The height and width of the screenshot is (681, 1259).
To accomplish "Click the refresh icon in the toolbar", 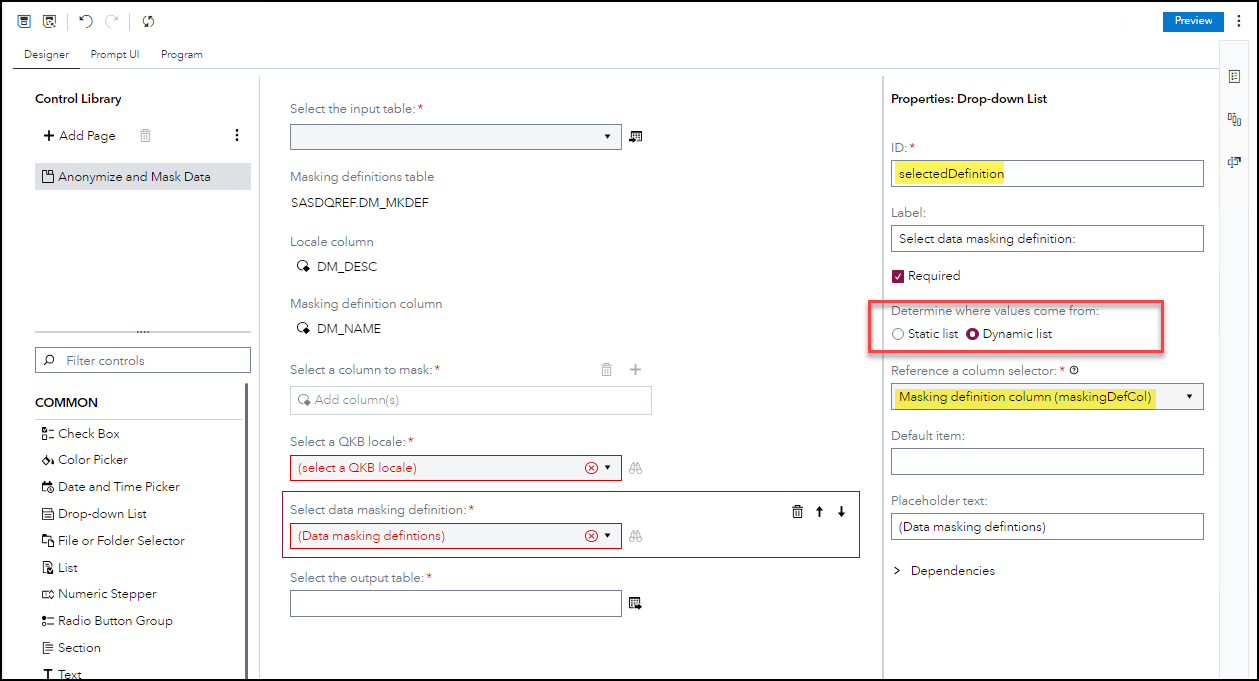I will pos(148,21).
